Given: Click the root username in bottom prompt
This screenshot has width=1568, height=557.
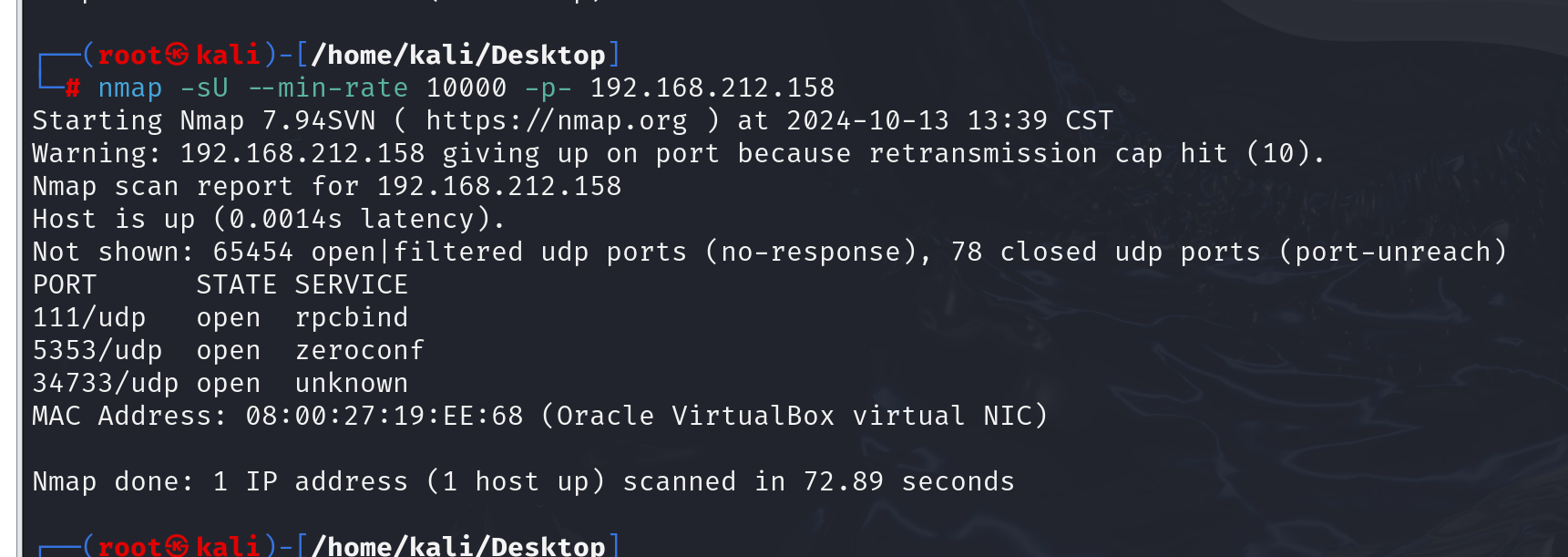Looking at the screenshot, I should click(x=130, y=546).
